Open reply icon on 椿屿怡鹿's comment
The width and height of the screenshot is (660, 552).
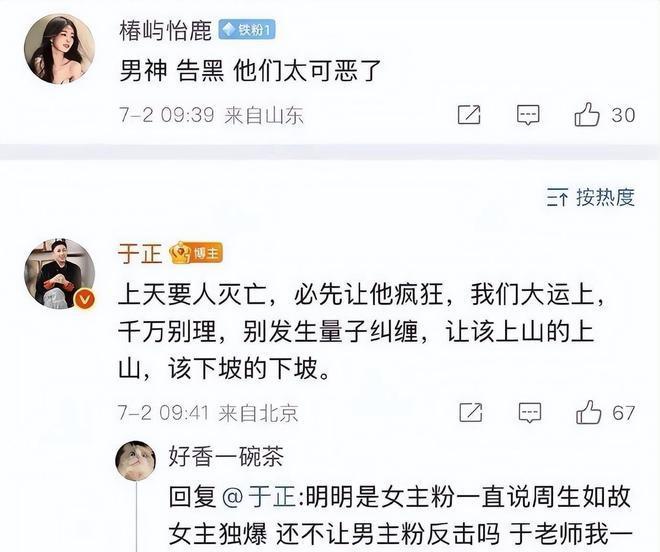coord(528,115)
